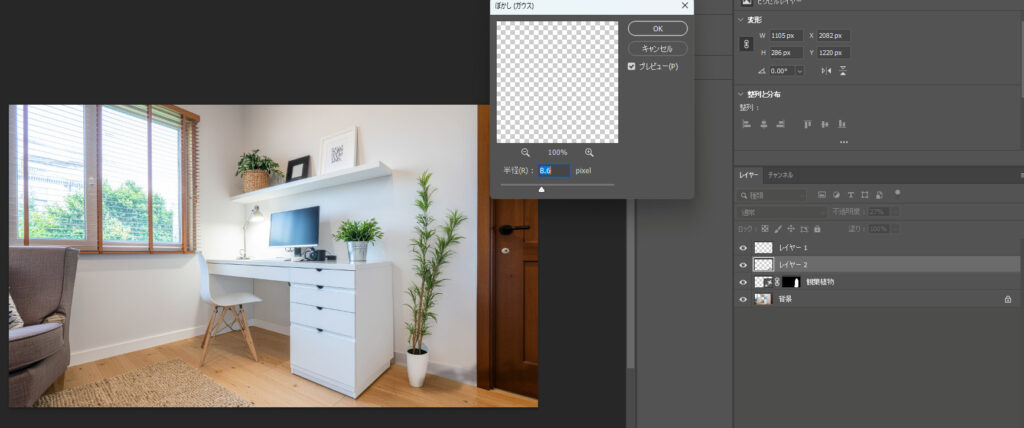Screen dimensions: 1024x428
Task: Click the 観葉植物 smart object thumbnail
Action: 763,282
